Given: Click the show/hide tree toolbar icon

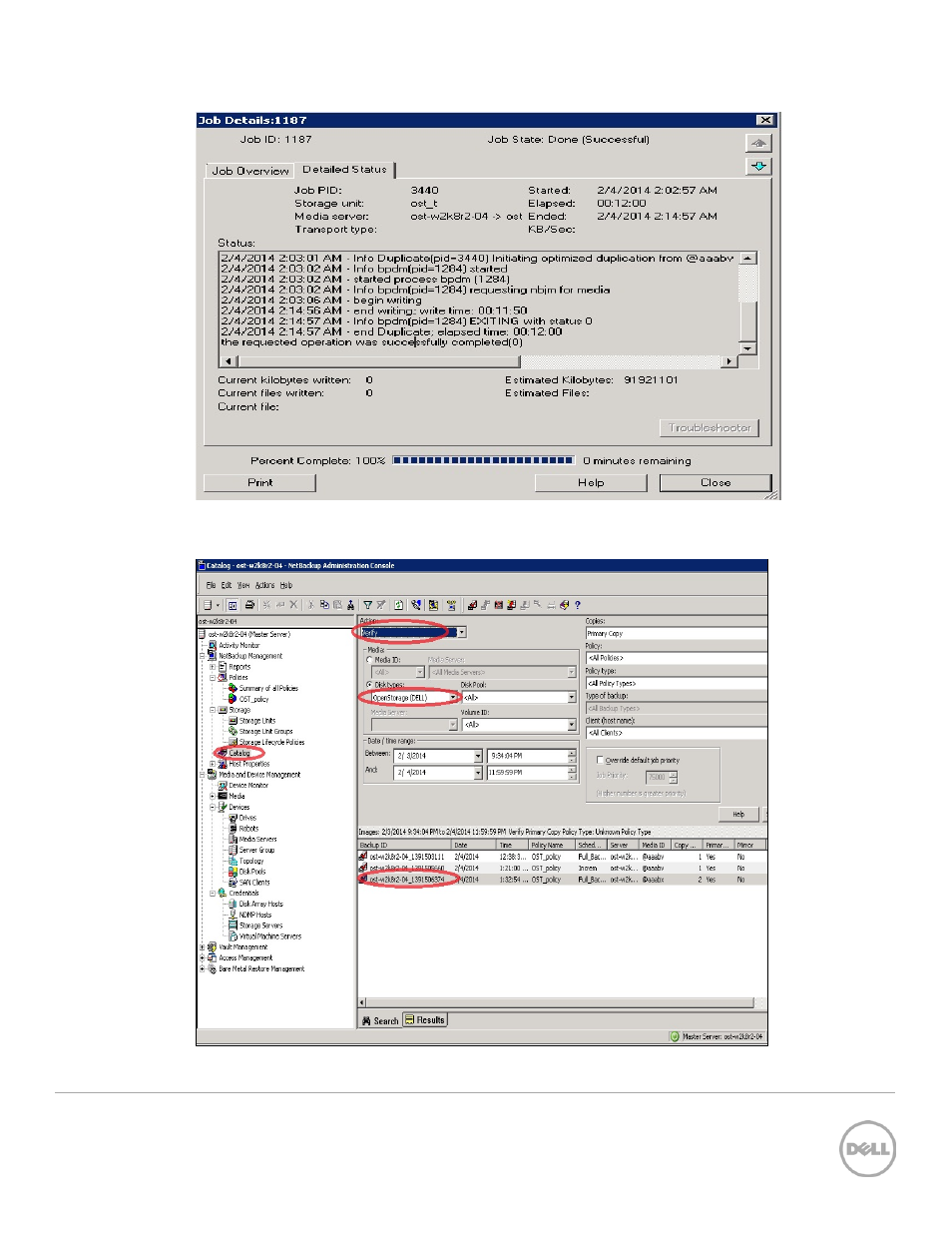Looking at the screenshot, I should (x=233, y=605).
